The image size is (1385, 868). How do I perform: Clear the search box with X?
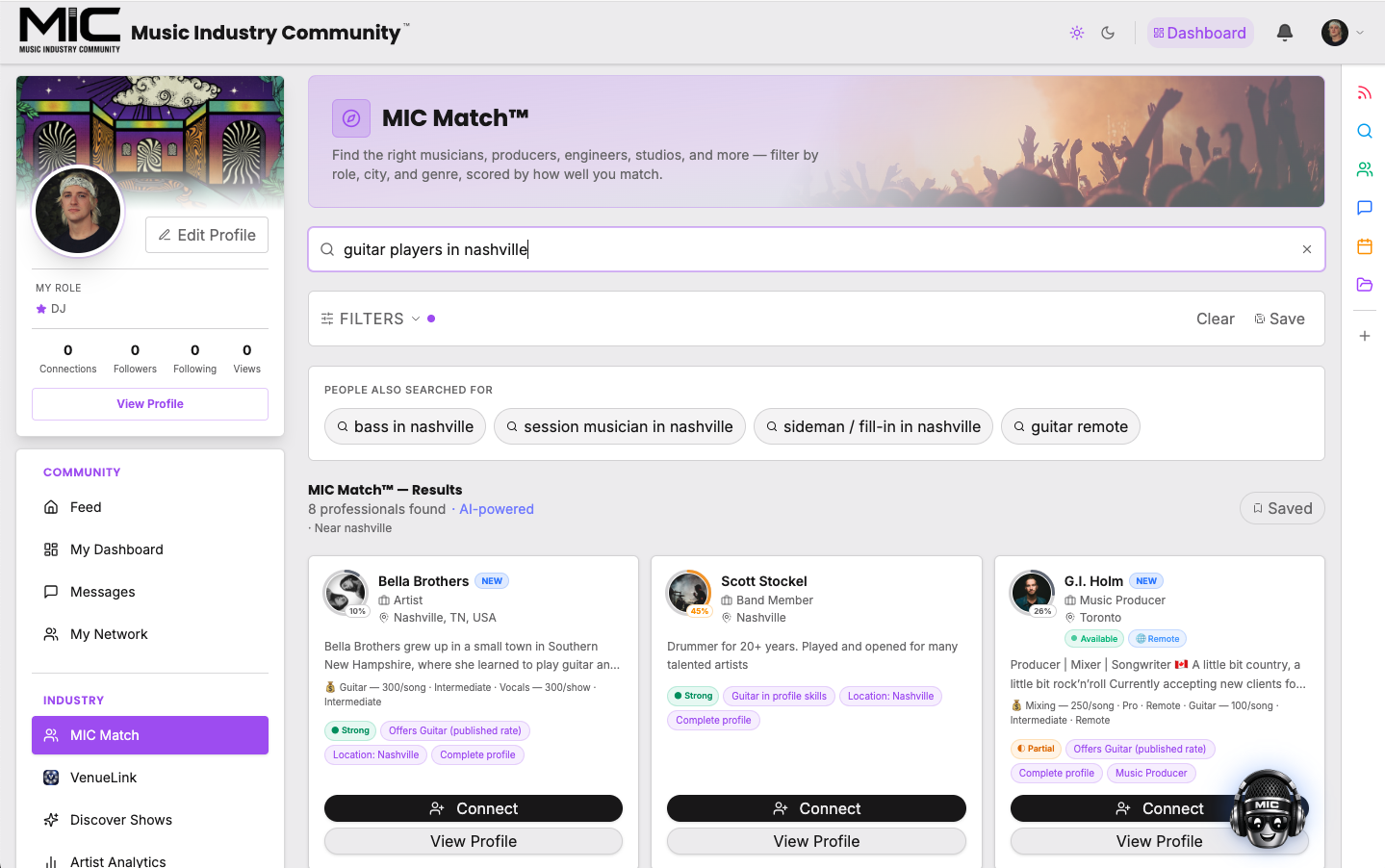tap(1307, 249)
